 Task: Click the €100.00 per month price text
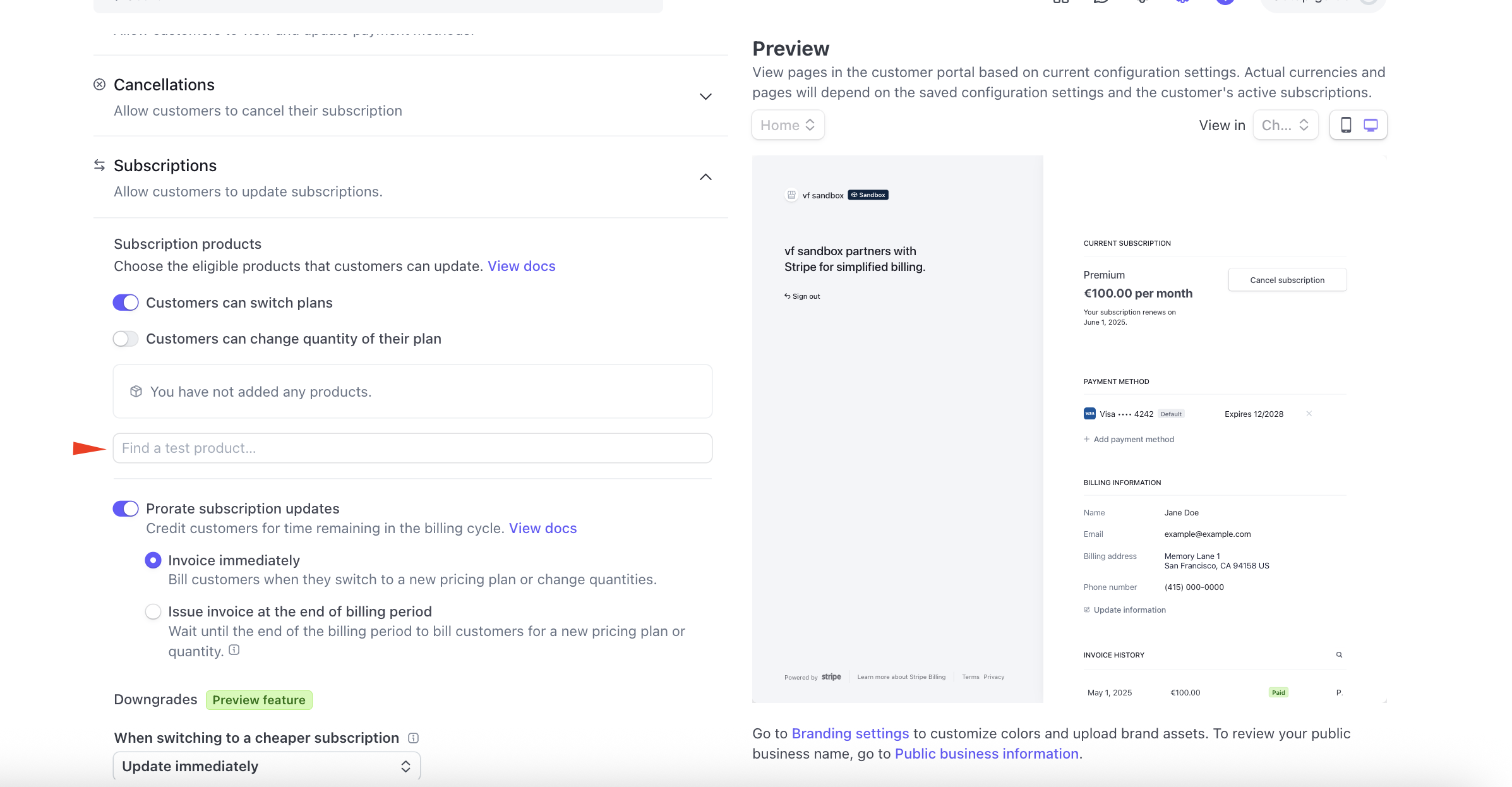pyautogui.click(x=1138, y=293)
